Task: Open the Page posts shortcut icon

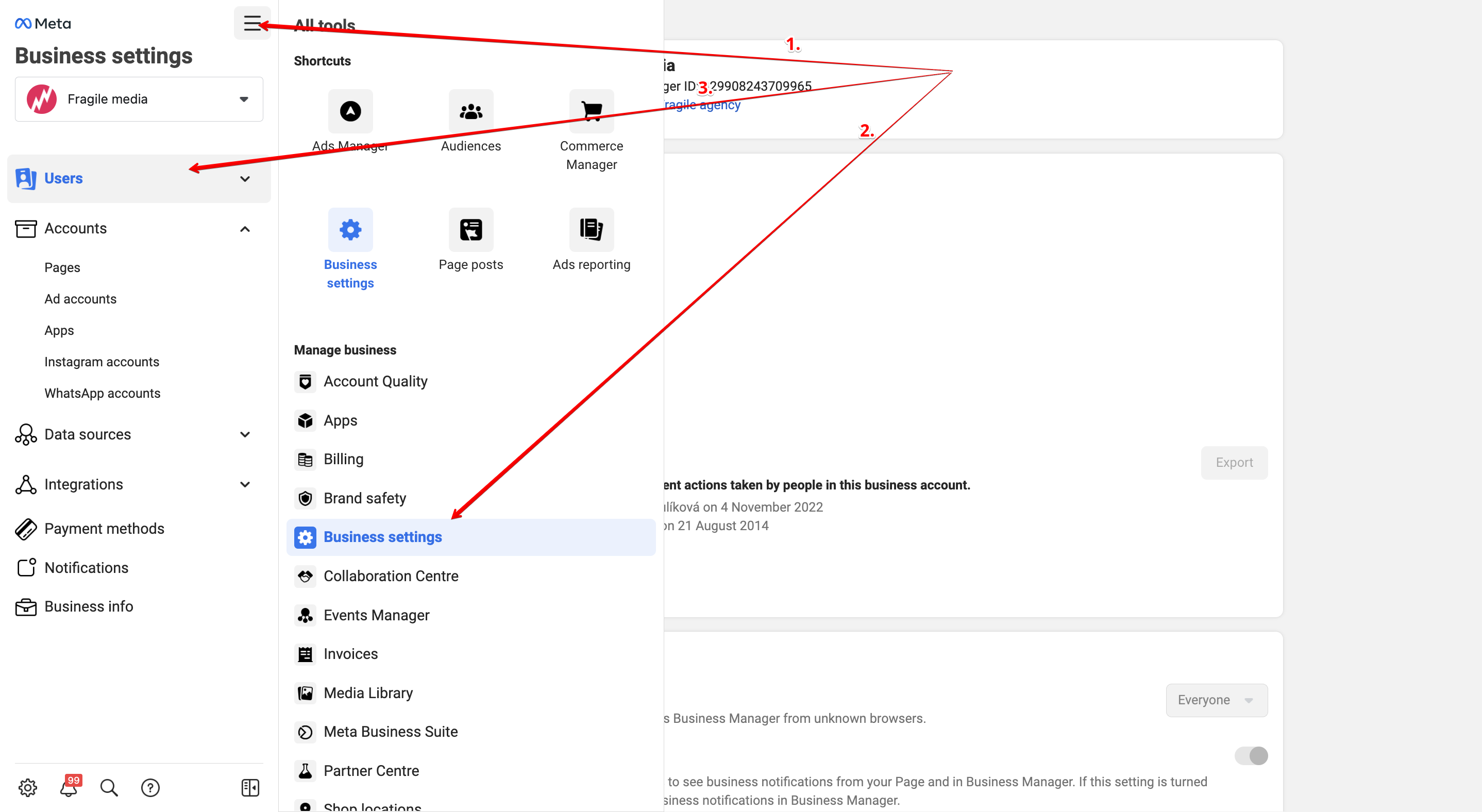Action: pos(470,229)
